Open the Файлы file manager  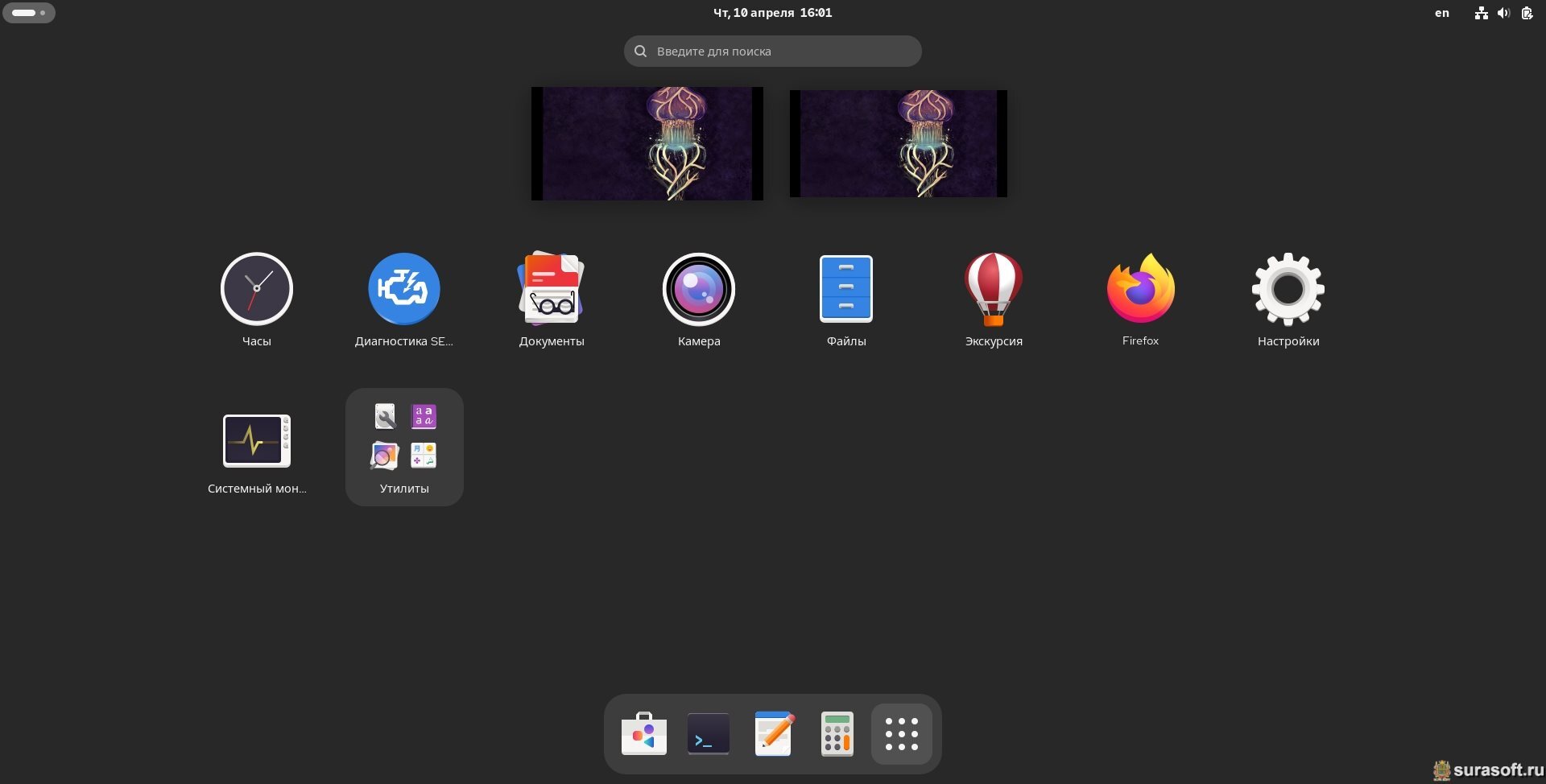tap(846, 290)
